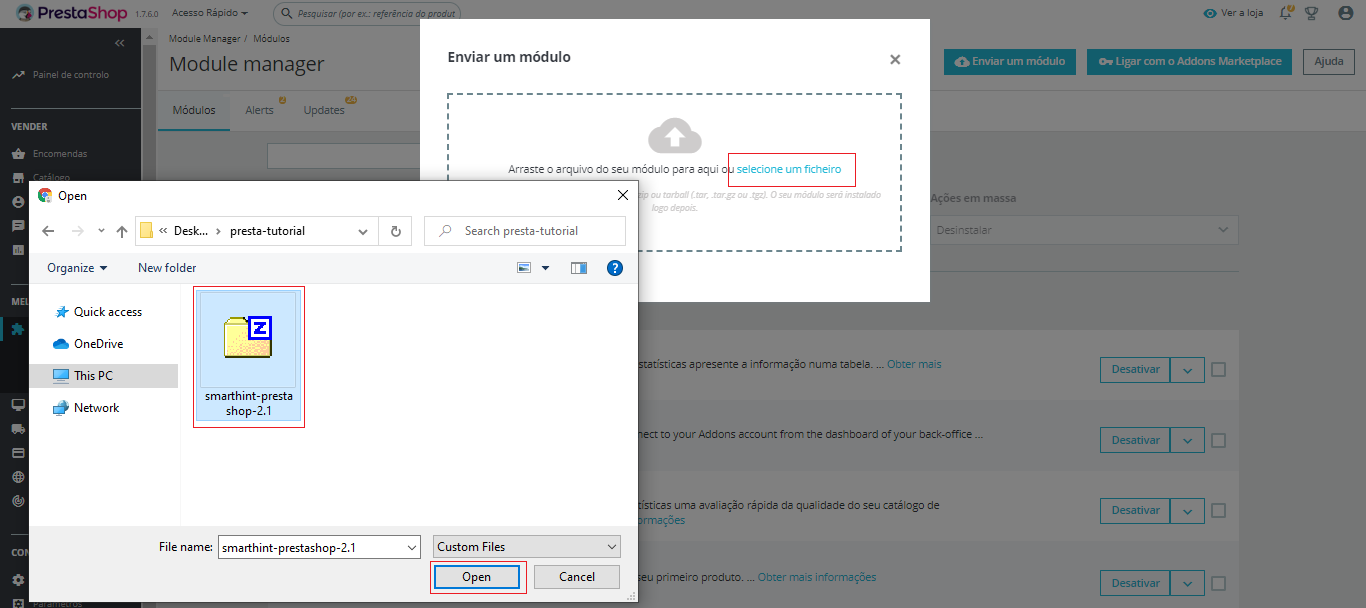Click the blue Help question mark icon
The image size is (1366, 608).
[x=615, y=268]
